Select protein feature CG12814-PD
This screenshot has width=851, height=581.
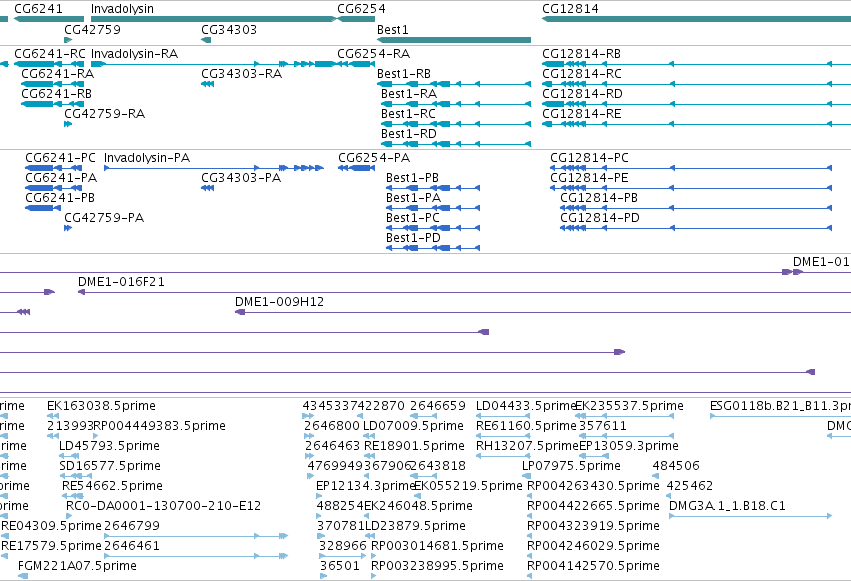(x=600, y=218)
